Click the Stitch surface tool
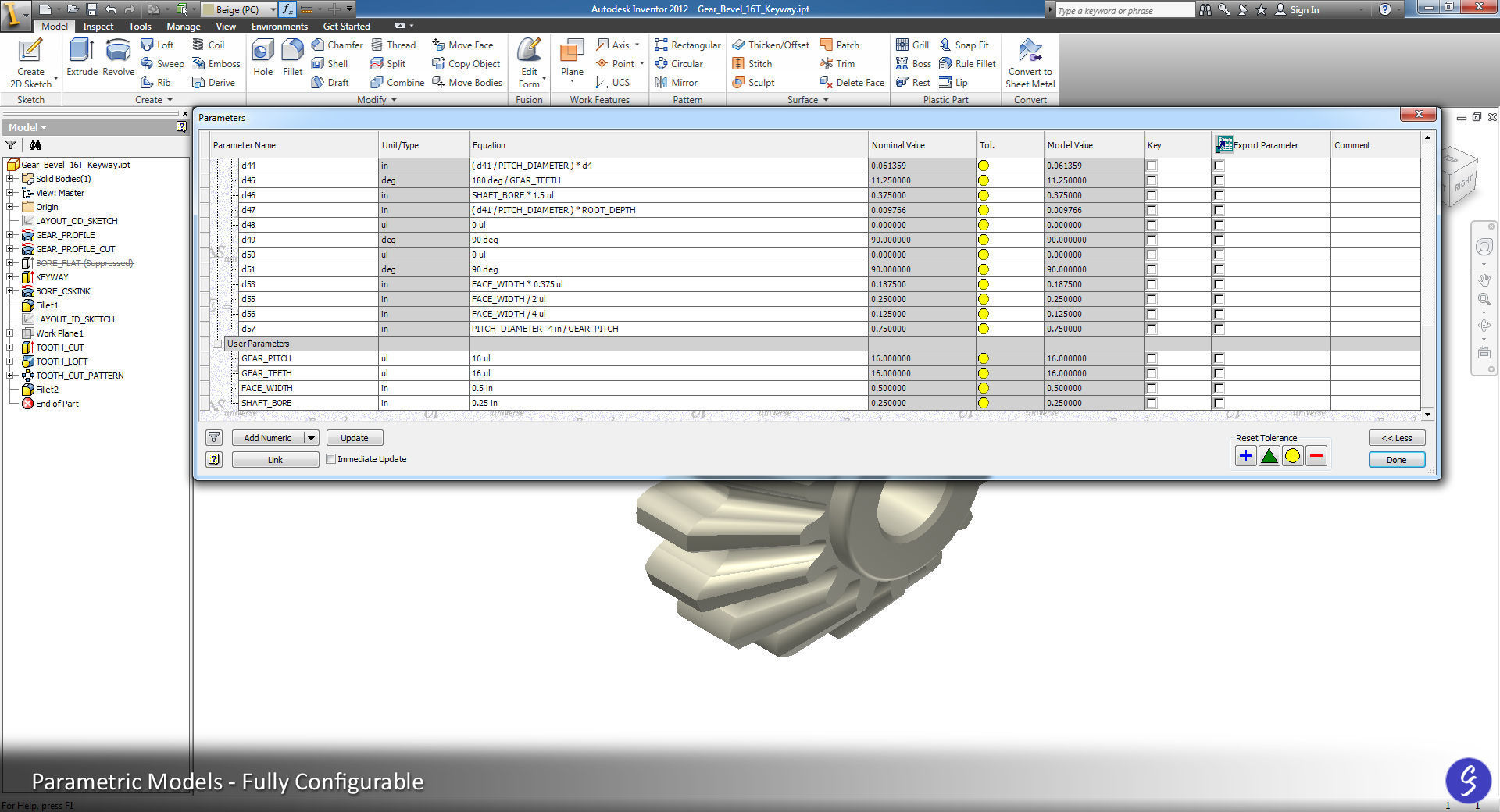Viewport: 1500px width, 812px height. pos(752,63)
